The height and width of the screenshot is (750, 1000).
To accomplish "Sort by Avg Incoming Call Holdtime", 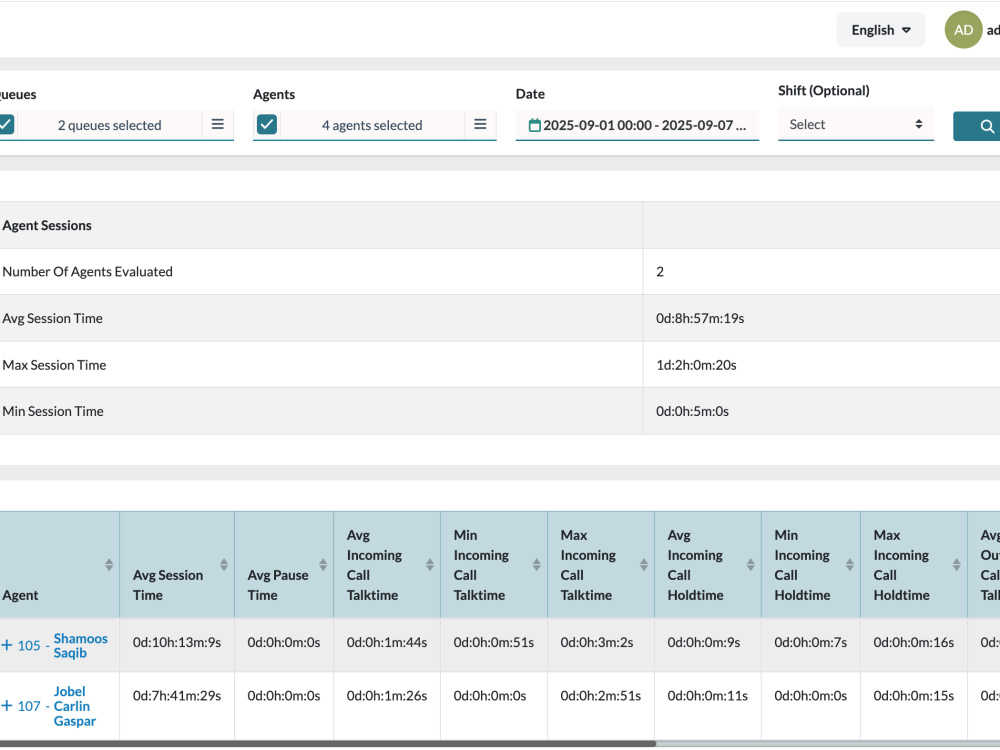I will pyautogui.click(x=751, y=564).
